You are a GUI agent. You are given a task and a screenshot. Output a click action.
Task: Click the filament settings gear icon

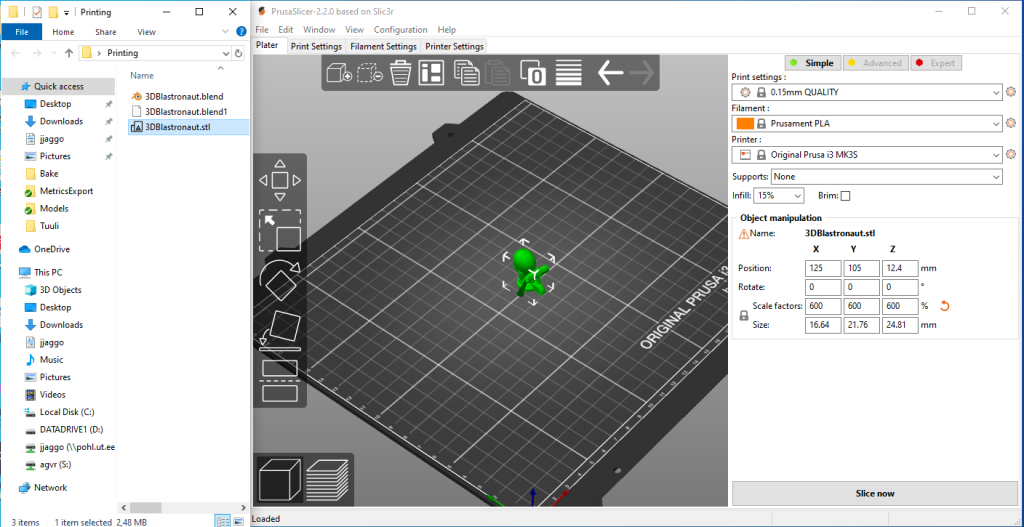click(x=1011, y=123)
